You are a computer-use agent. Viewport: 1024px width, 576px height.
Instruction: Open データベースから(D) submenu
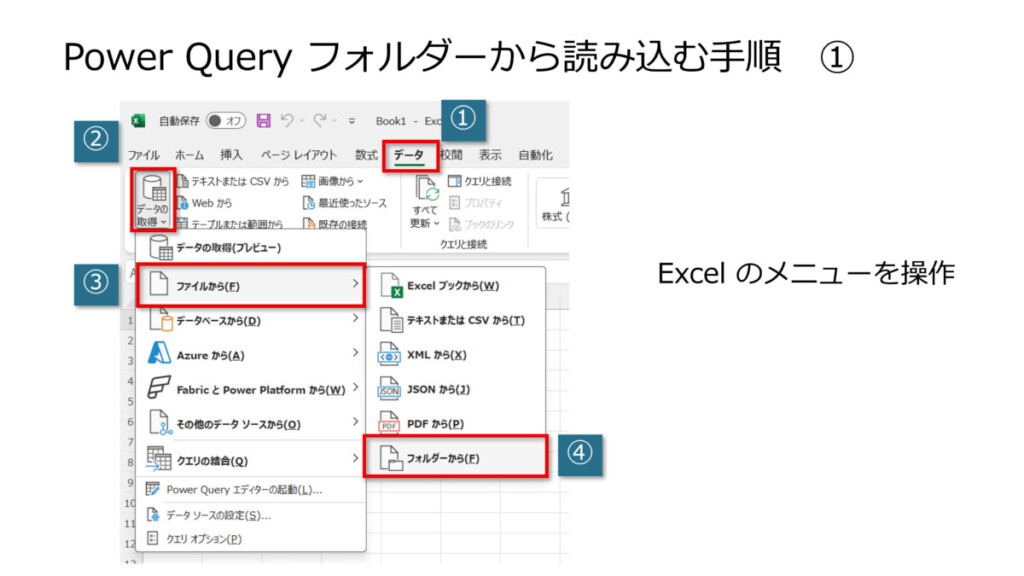click(251, 321)
